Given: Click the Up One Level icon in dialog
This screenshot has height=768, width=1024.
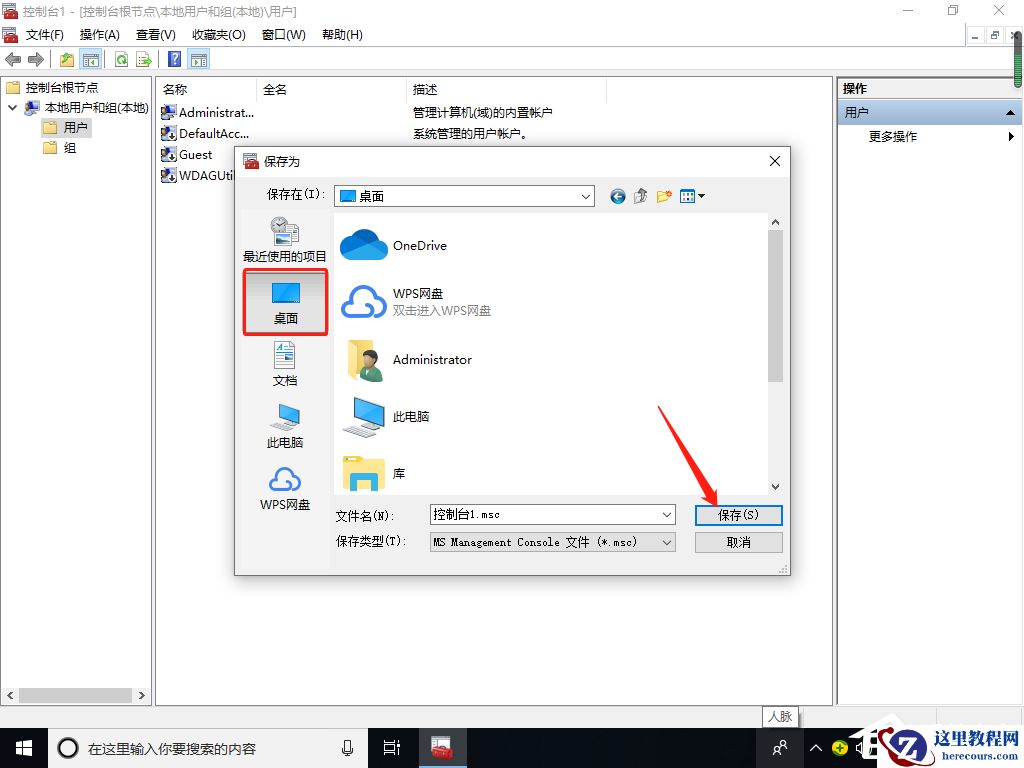Looking at the screenshot, I should [x=640, y=196].
